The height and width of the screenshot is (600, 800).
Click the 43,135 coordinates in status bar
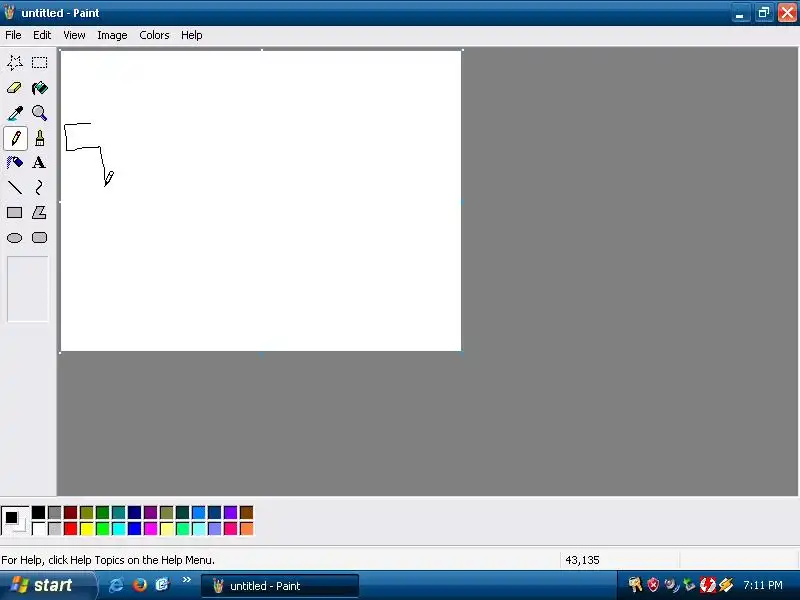[x=582, y=560]
